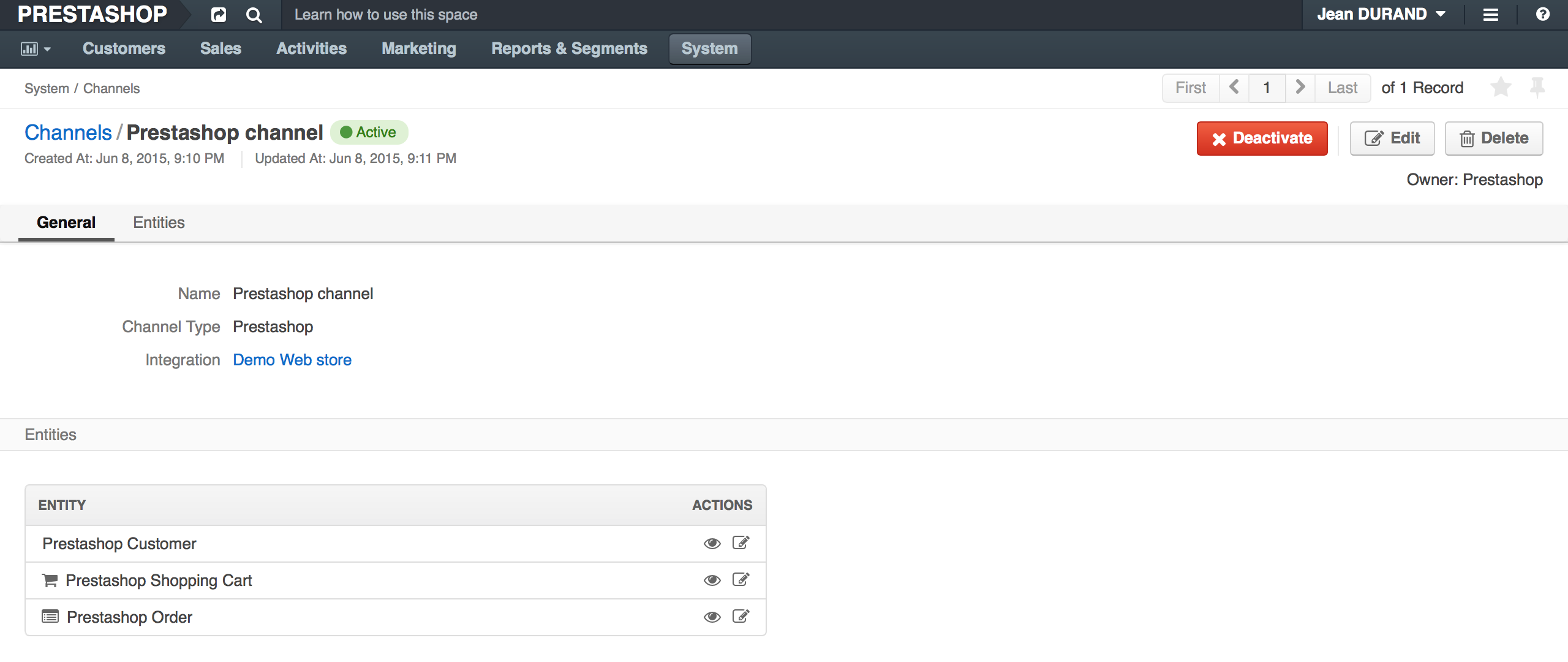The width and height of the screenshot is (1568, 662).
Task: Select the Prestashop Order row
Action: [x=396, y=617]
